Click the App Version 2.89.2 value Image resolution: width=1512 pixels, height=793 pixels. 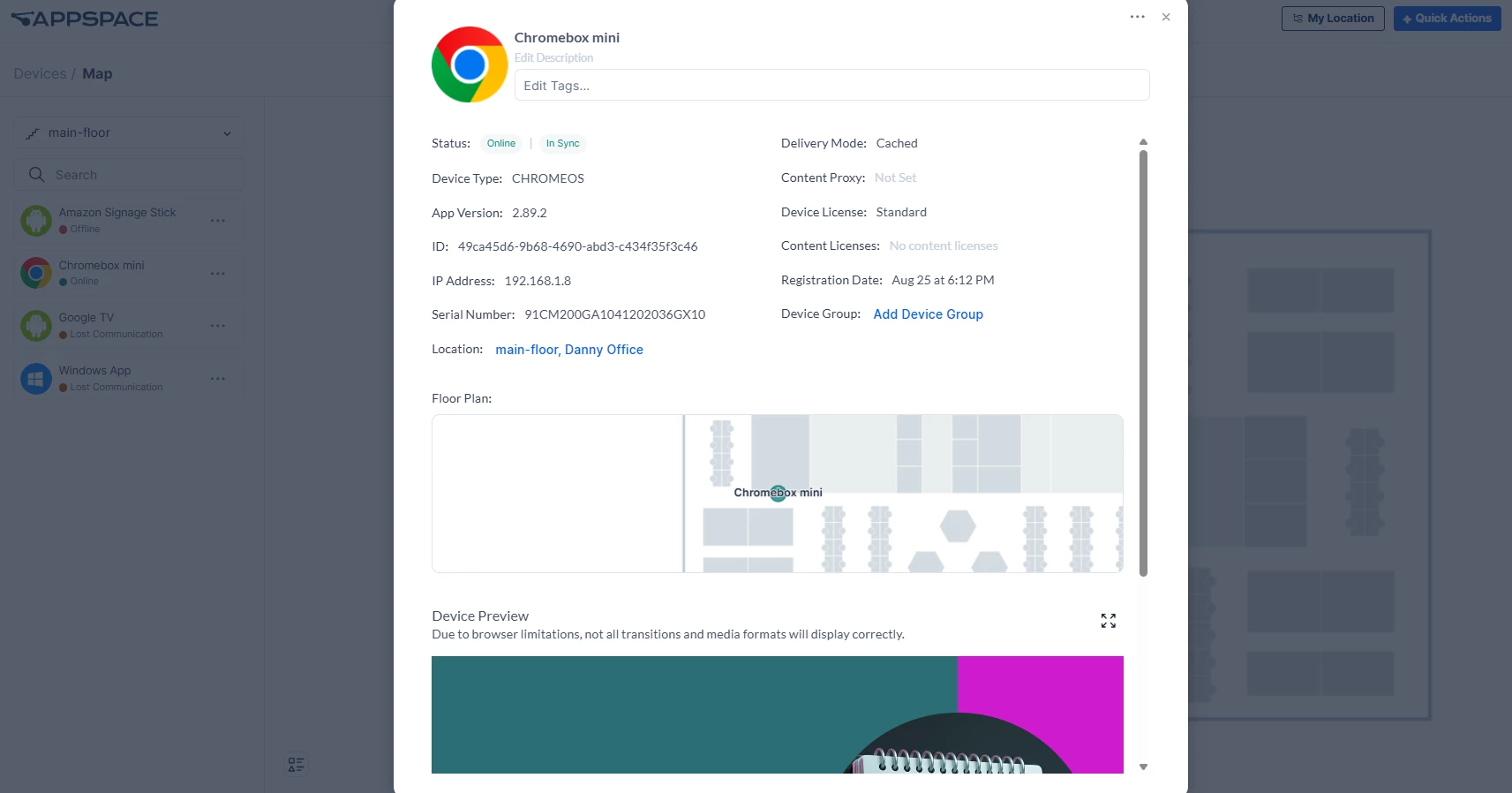tap(529, 214)
